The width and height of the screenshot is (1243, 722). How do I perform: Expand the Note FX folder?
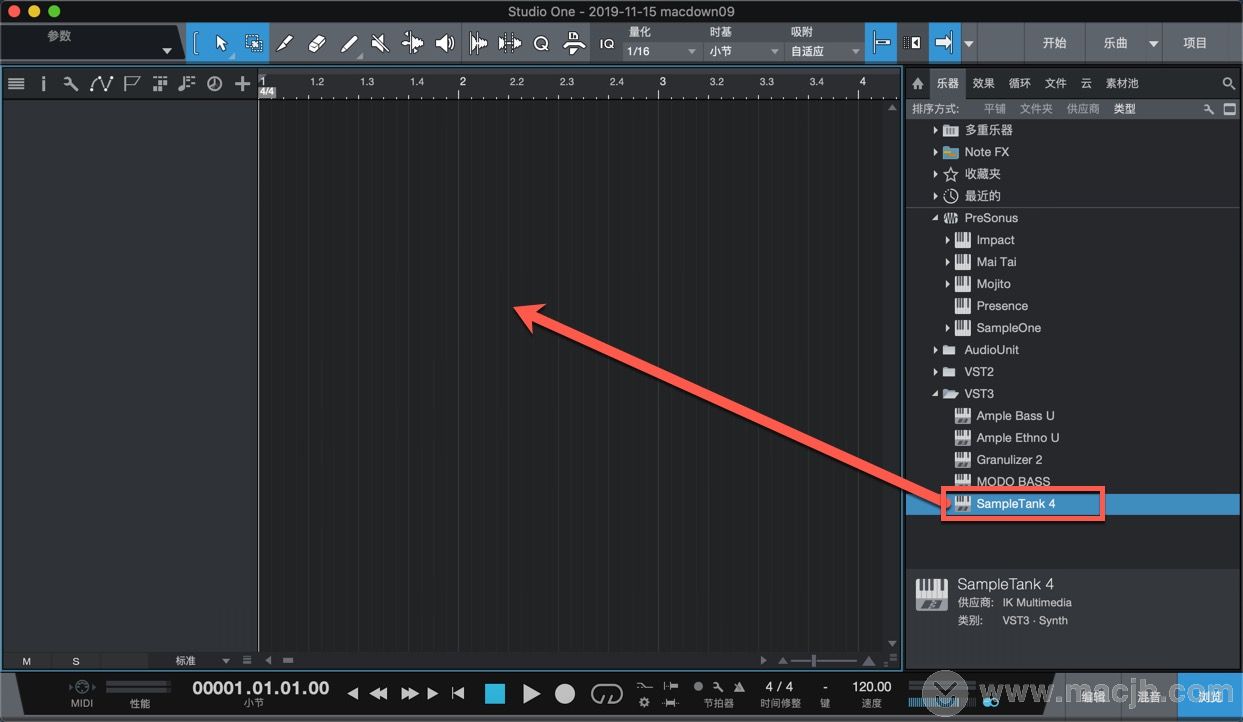936,152
